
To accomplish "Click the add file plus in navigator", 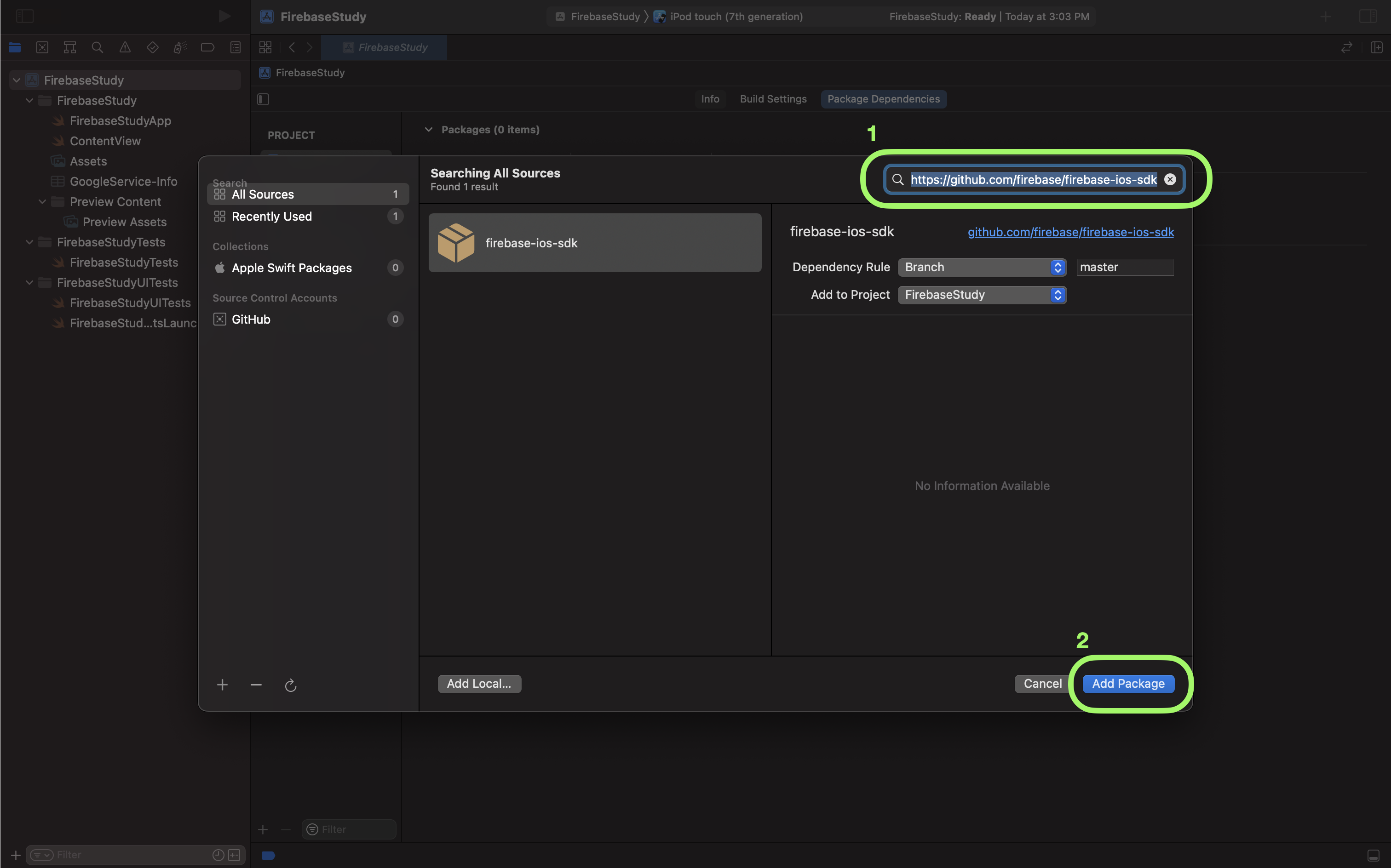I will 16,856.
